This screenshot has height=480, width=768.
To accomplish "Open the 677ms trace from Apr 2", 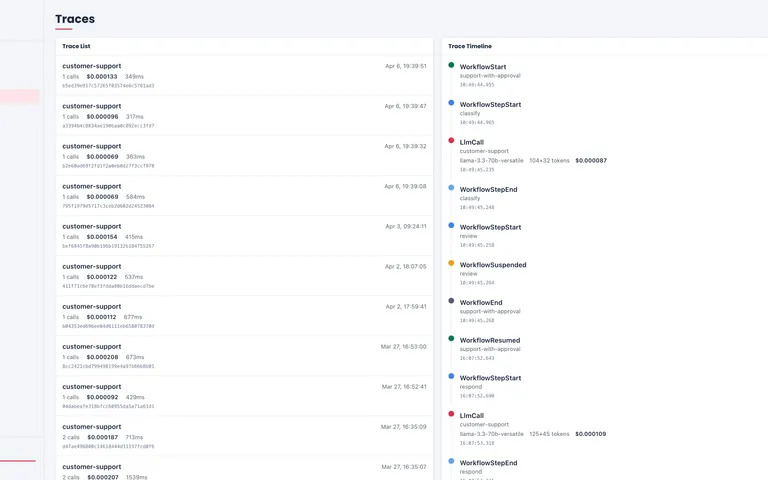I will point(244,315).
